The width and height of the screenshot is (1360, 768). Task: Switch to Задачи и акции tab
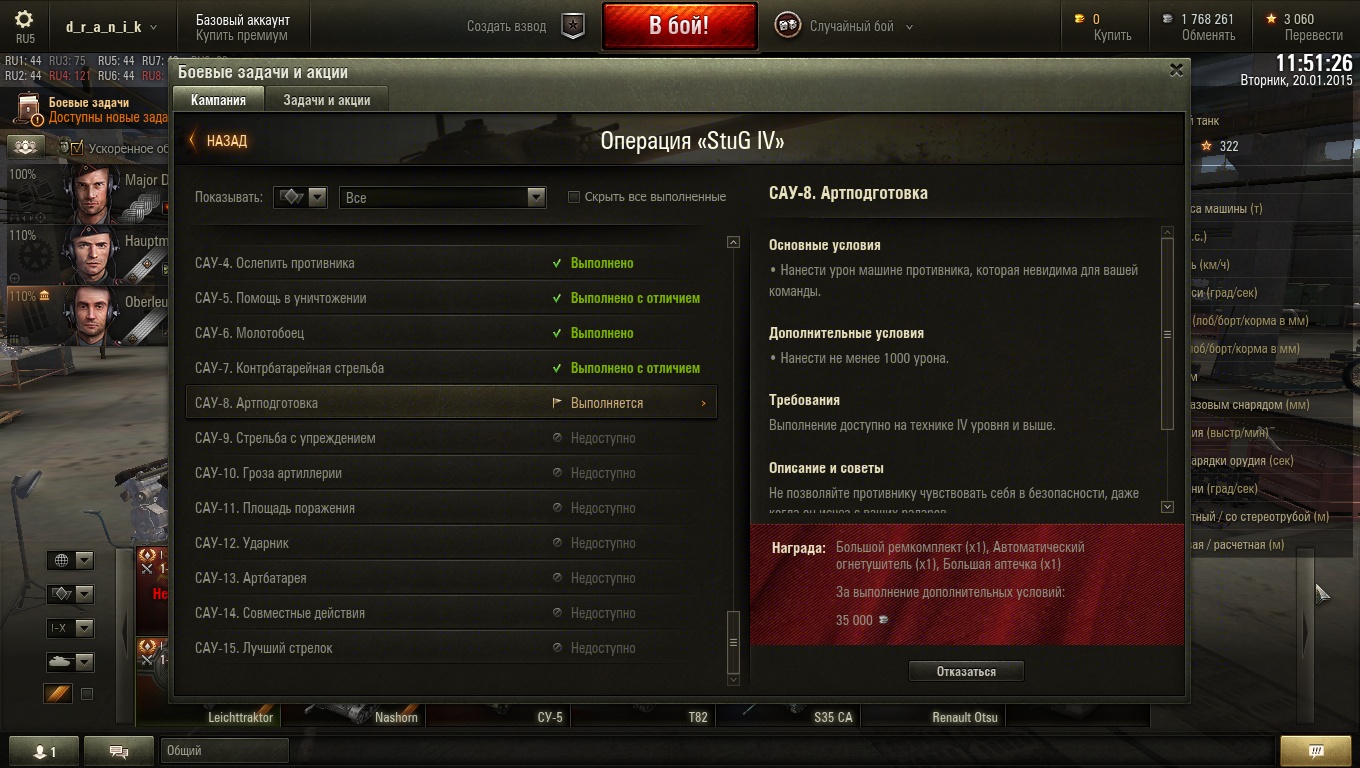326,99
